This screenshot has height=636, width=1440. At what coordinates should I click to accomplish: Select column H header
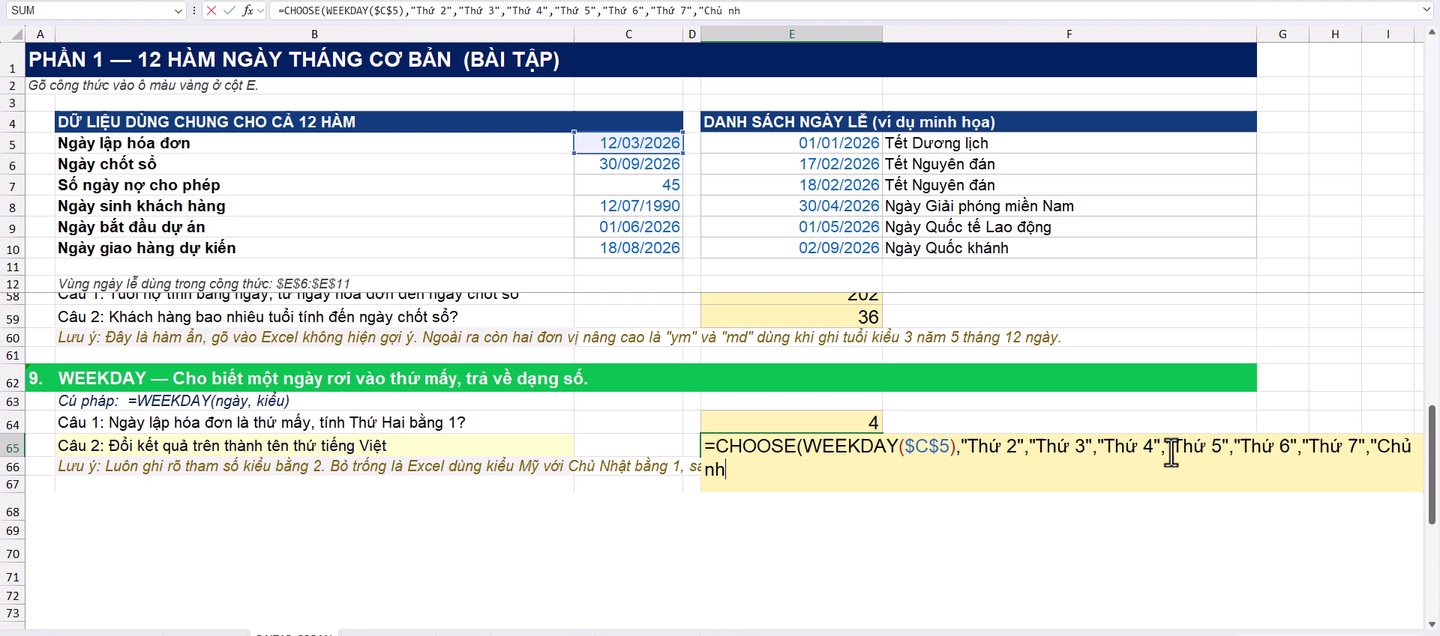coord(1336,34)
